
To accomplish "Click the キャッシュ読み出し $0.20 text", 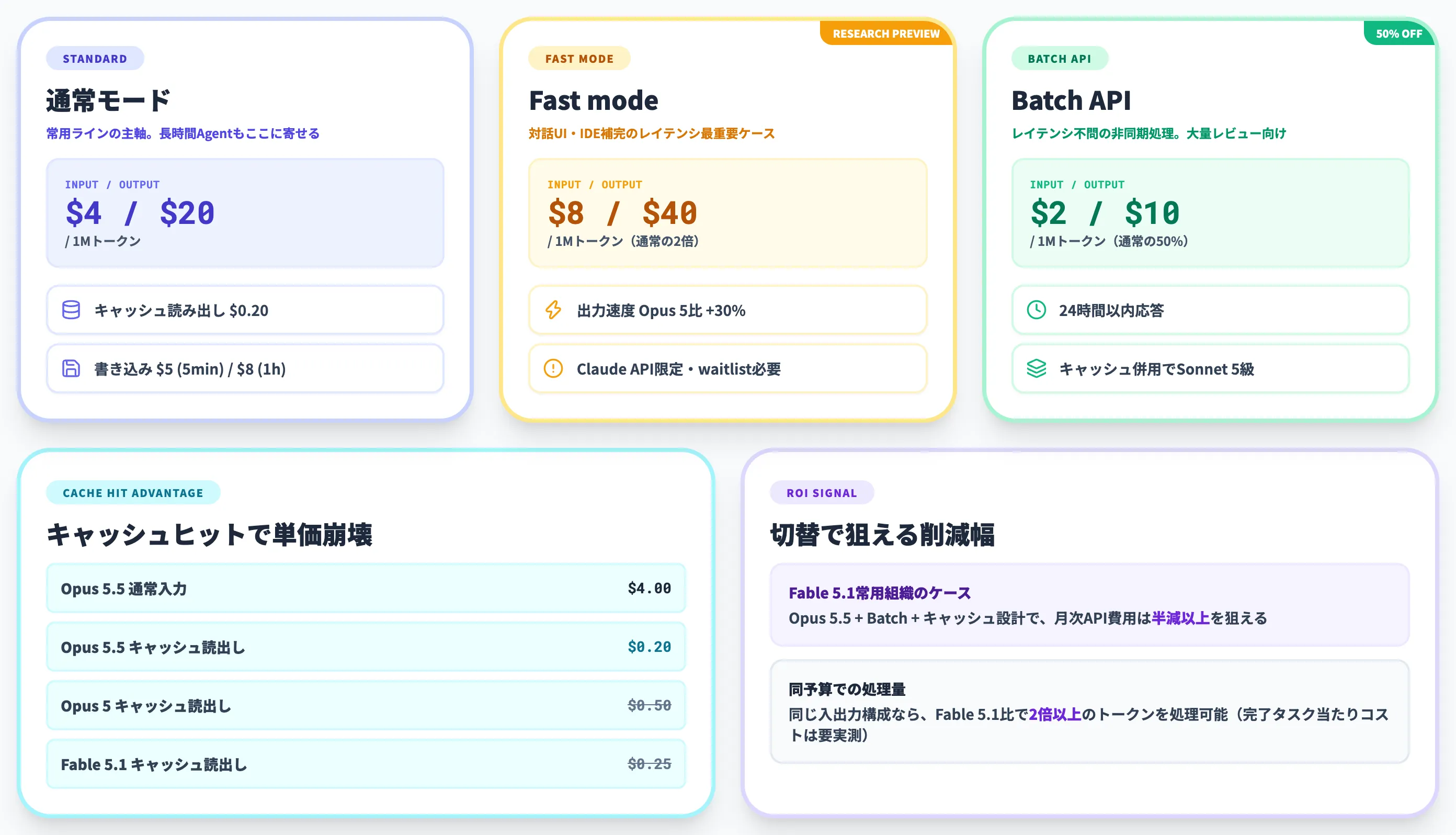I will [181, 310].
